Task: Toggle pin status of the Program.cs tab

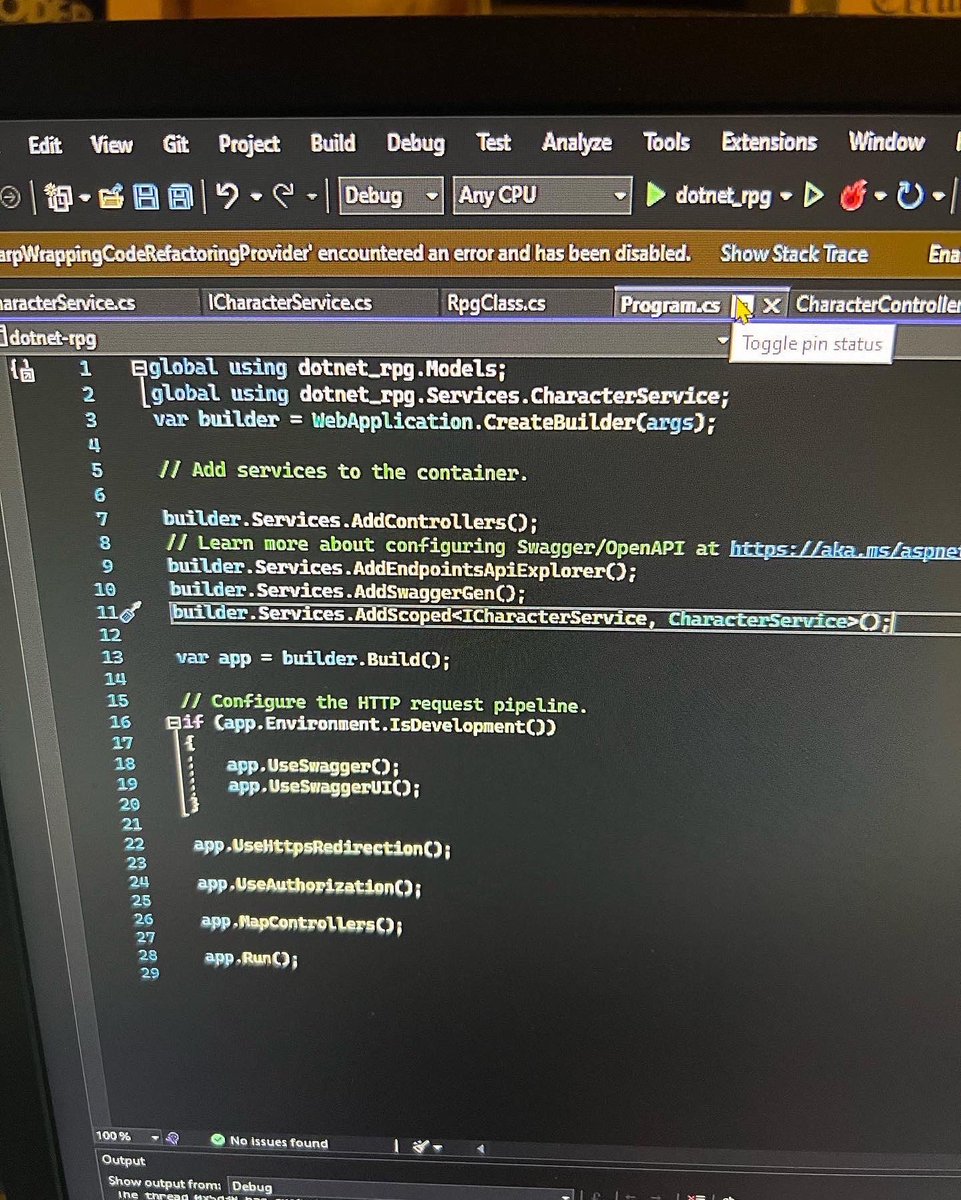Action: point(741,305)
